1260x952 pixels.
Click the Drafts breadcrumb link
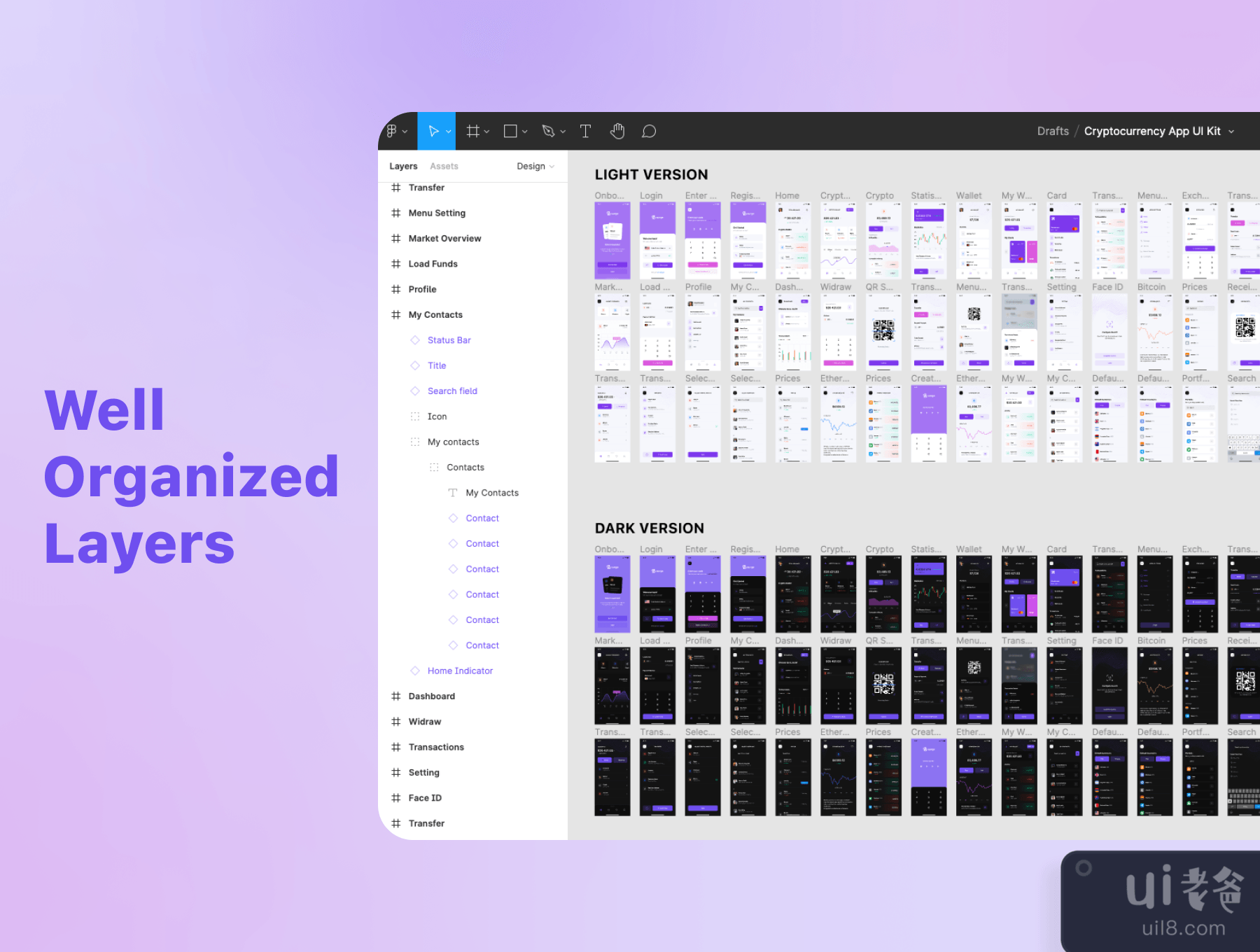coord(1052,131)
